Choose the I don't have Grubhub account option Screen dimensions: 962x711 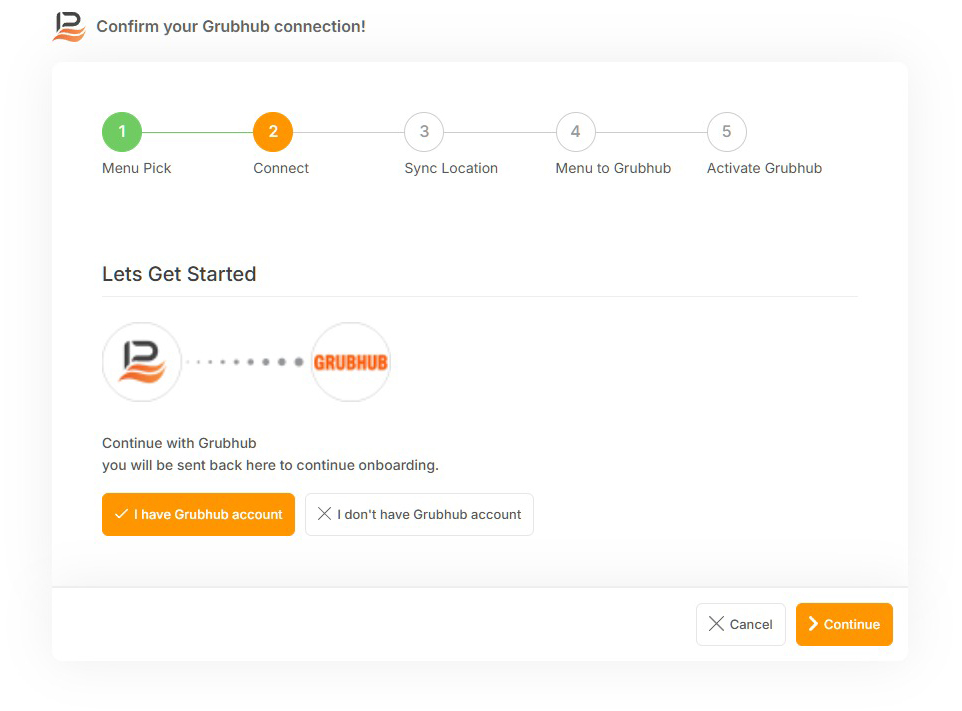click(x=419, y=514)
